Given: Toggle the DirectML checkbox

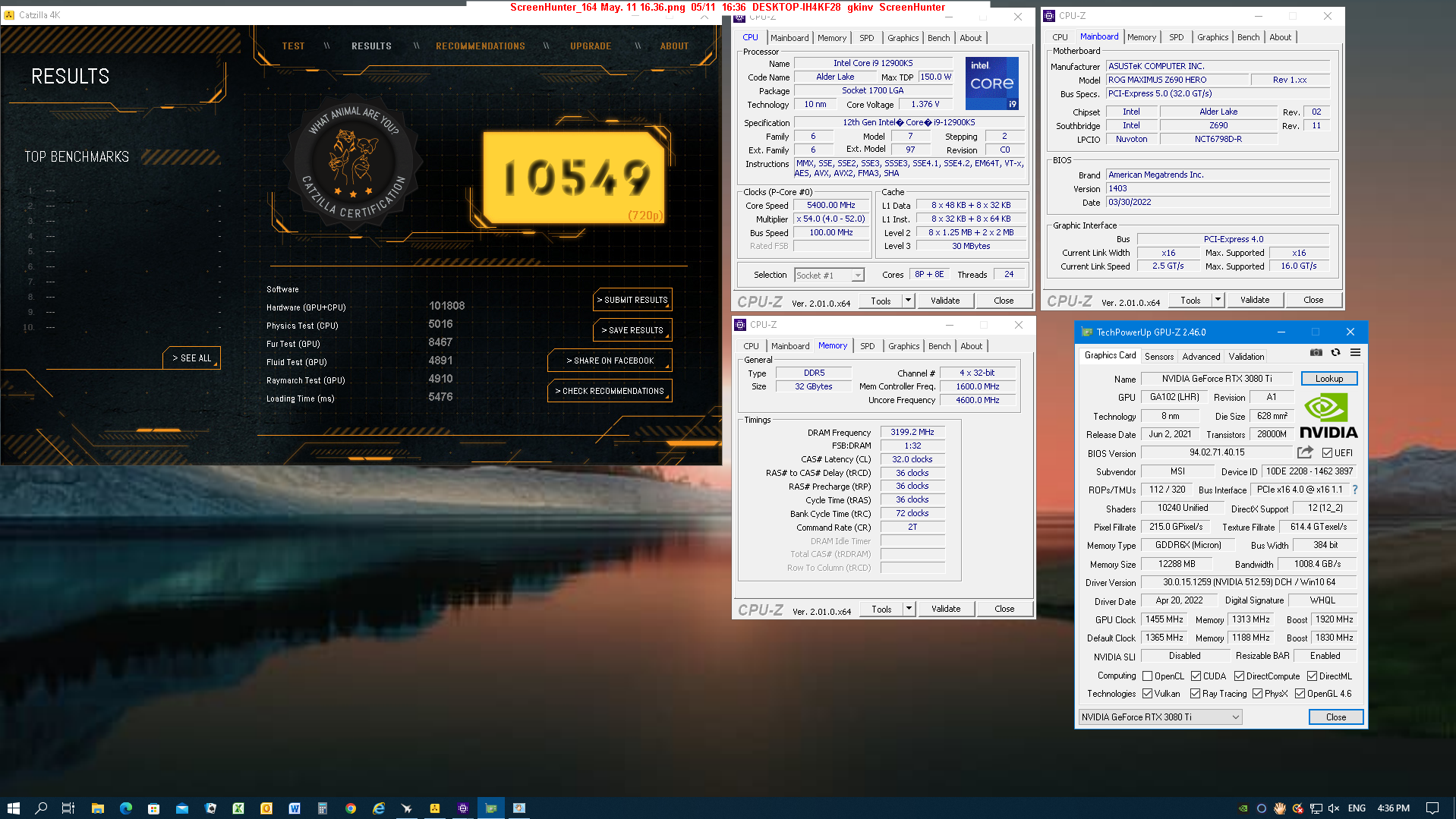Looking at the screenshot, I should (1312, 676).
